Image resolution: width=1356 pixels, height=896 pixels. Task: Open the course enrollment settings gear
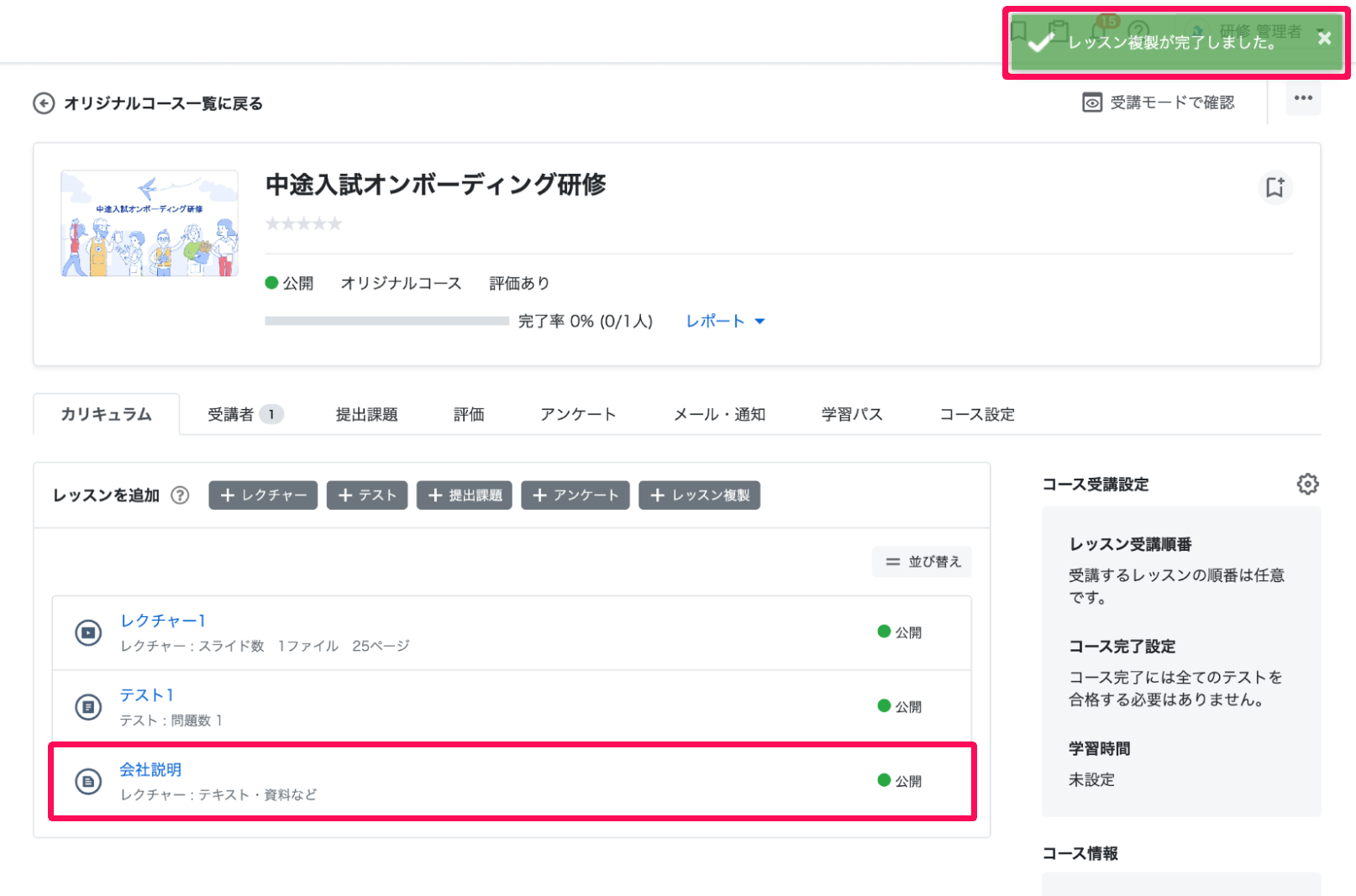click(1307, 484)
